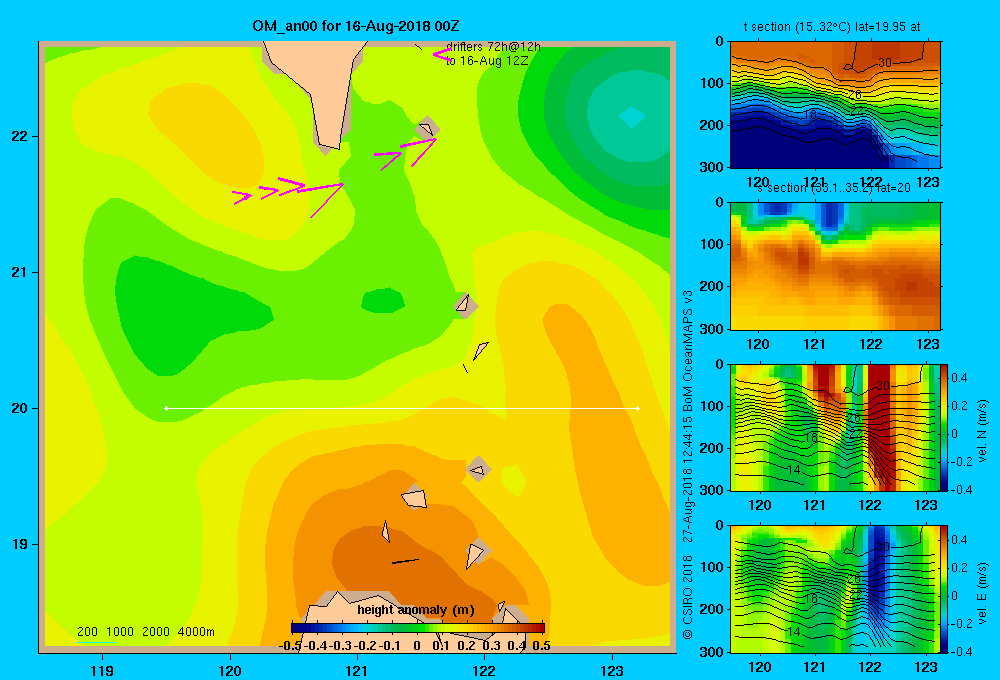Viewport: 1000px width, 680px height.
Task: Open the northward velocity section panel
Action: click(835, 427)
